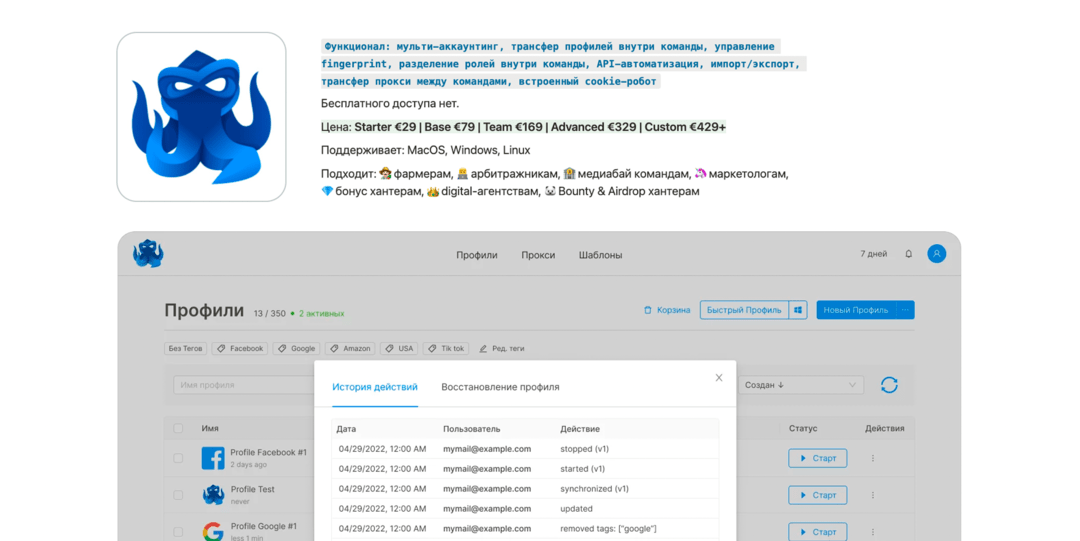Click the Имя профиля search field
This screenshot has width=1080, height=541.
(245, 385)
